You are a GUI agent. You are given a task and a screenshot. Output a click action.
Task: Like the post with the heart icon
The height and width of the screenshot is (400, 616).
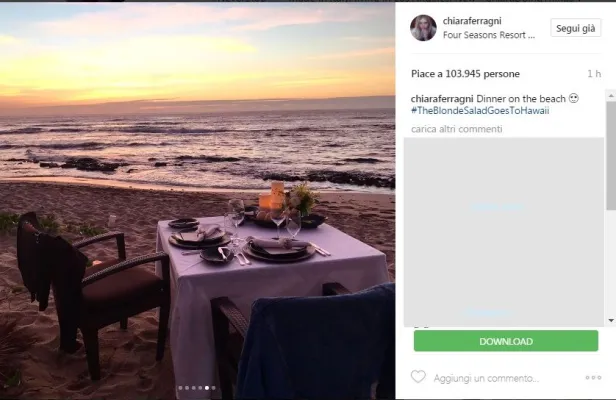coord(418,378)
